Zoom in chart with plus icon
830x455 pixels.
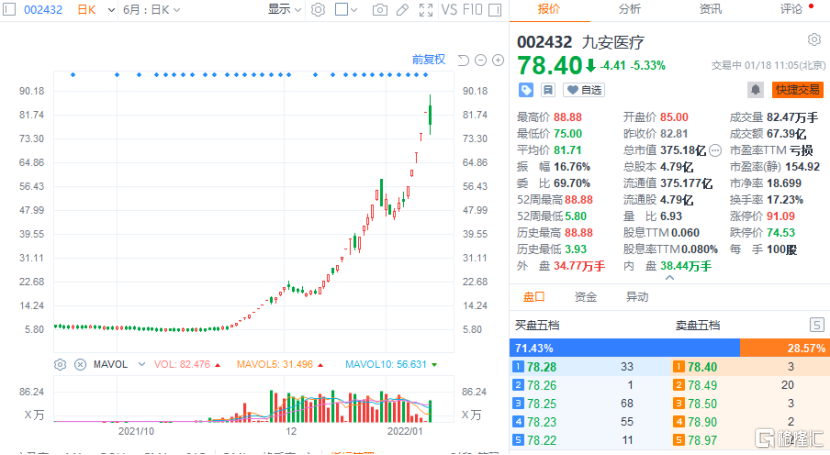[498, 60]
